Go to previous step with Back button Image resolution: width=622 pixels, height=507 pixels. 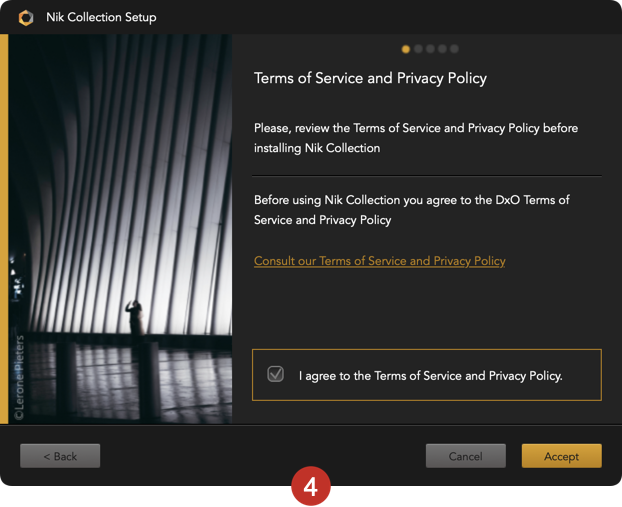pyautogui.click(x=60, y=456)
